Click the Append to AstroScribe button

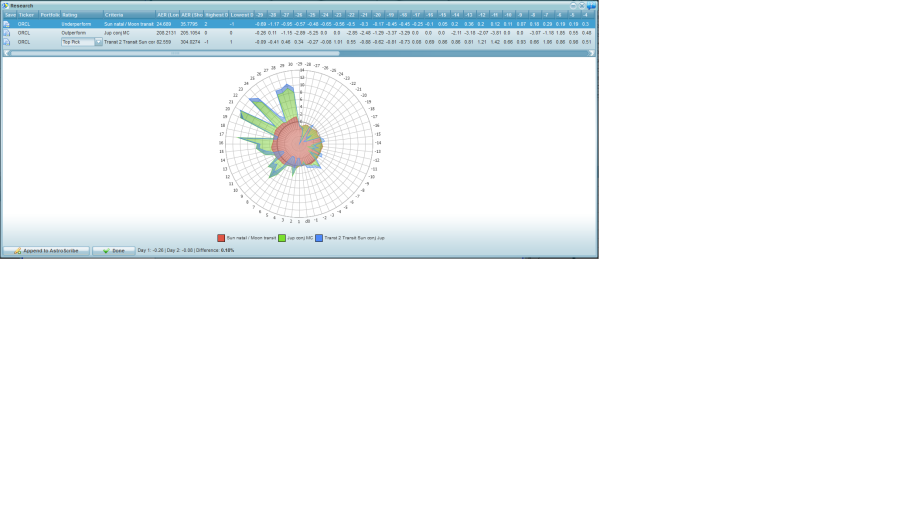[x=46, y=250]
